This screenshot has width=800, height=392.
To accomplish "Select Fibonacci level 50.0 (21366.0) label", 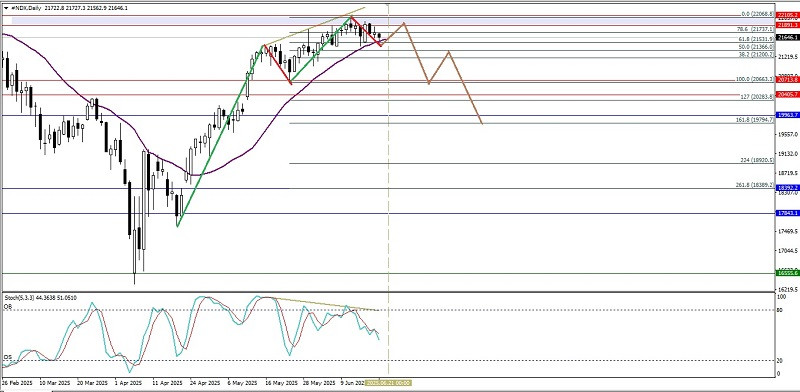I will [x=756, y=46].
